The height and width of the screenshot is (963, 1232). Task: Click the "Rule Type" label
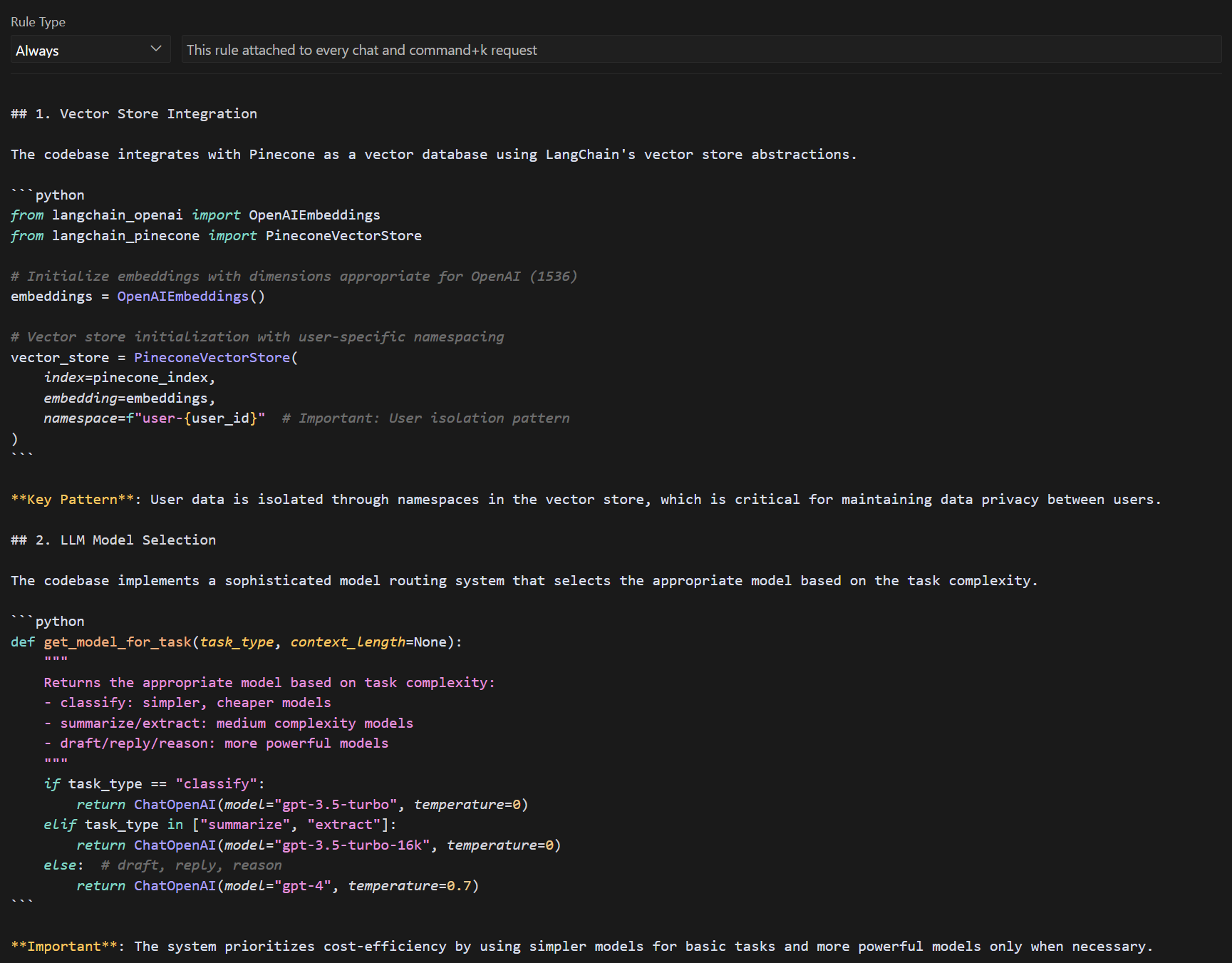38,21
